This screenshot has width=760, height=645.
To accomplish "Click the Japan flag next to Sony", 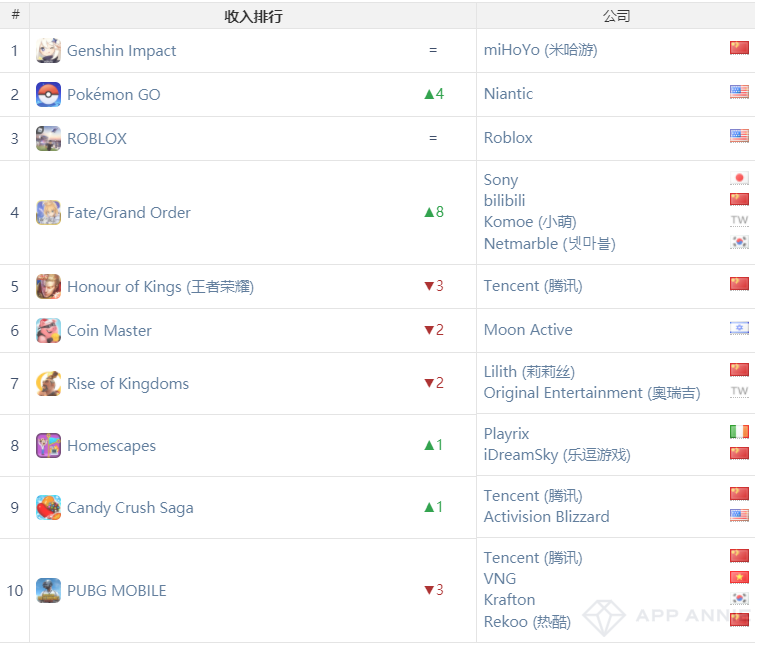I will [739, 178].
